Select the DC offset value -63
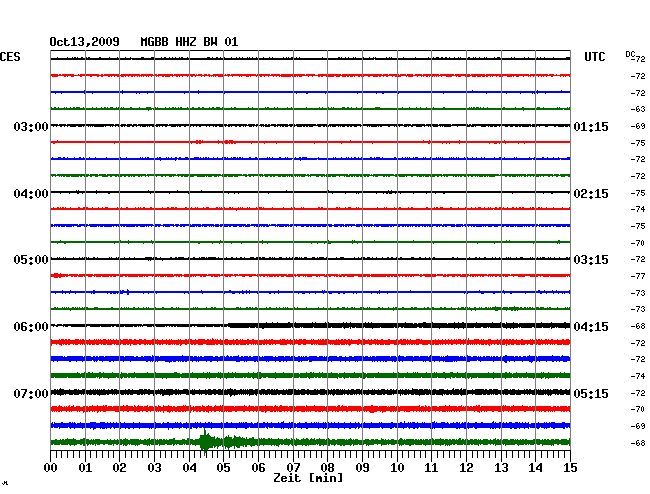 click(x=638, y=109)
